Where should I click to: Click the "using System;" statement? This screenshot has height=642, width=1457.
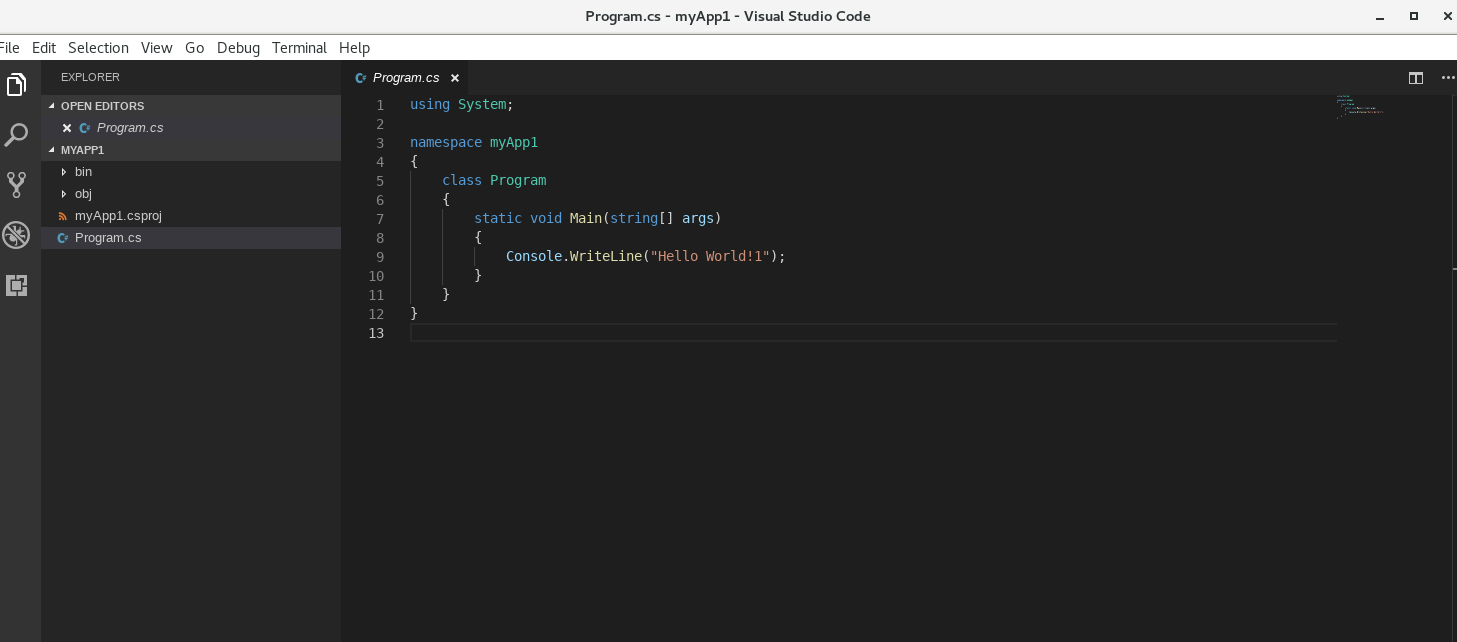(x=461, y=104)
